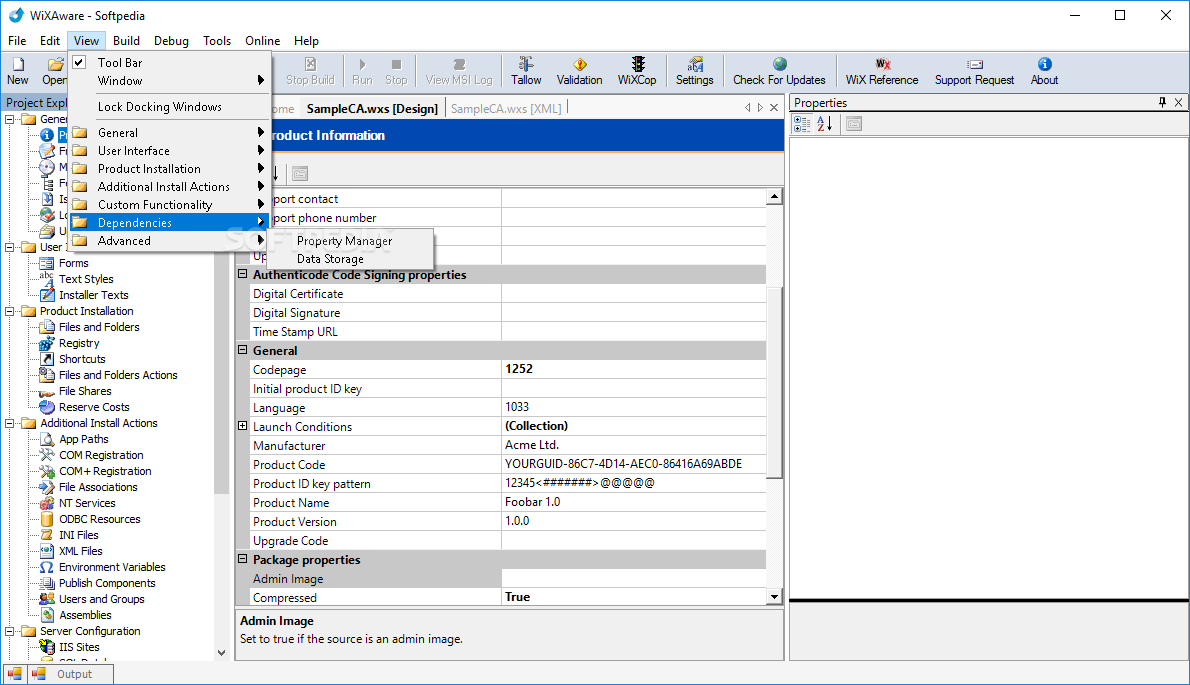
Task: Collapse the Product Installation tree node
Action: pyautogui.click(x=10, y=311)
